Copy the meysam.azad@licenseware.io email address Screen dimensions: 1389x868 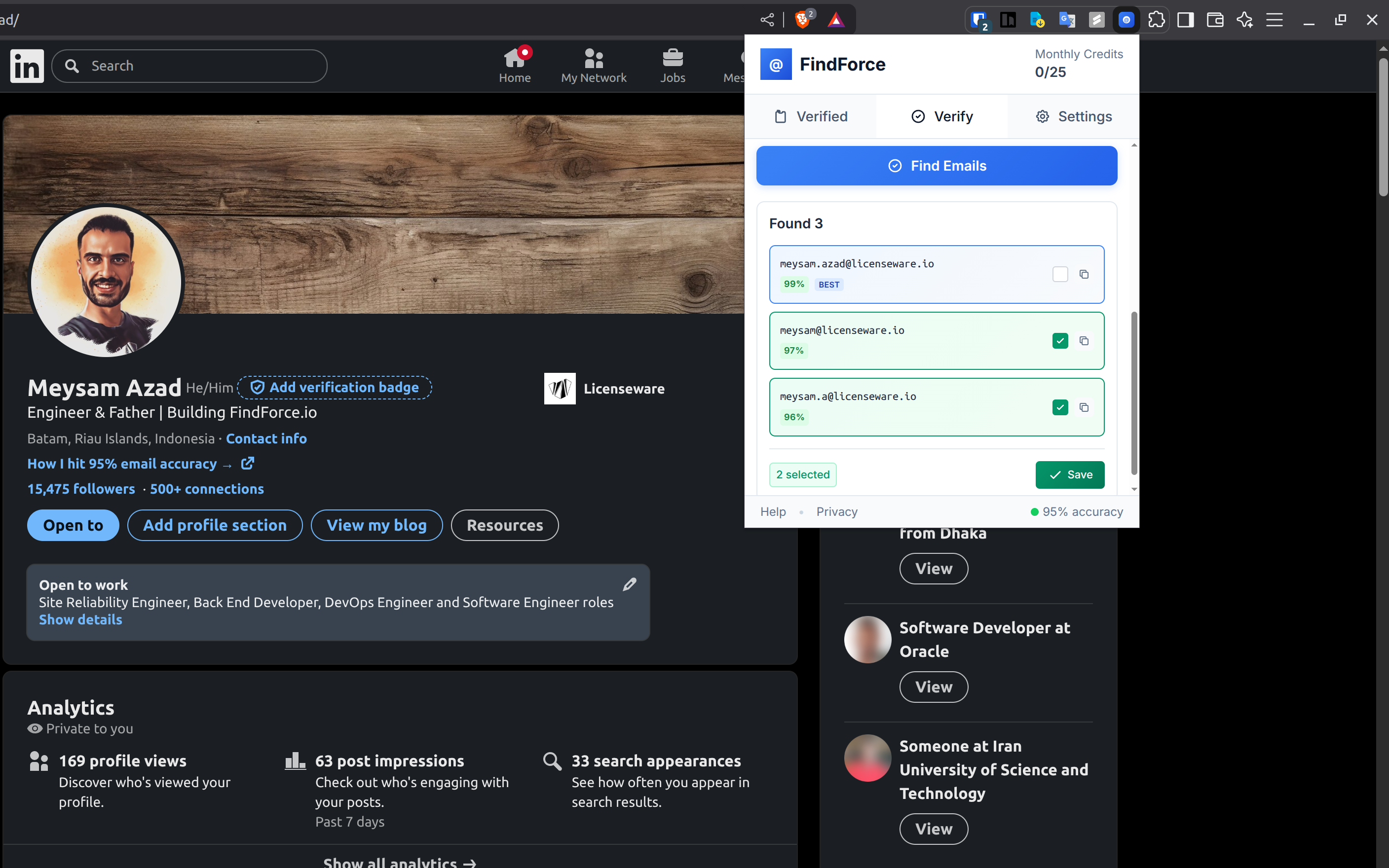pos(1084,274)
